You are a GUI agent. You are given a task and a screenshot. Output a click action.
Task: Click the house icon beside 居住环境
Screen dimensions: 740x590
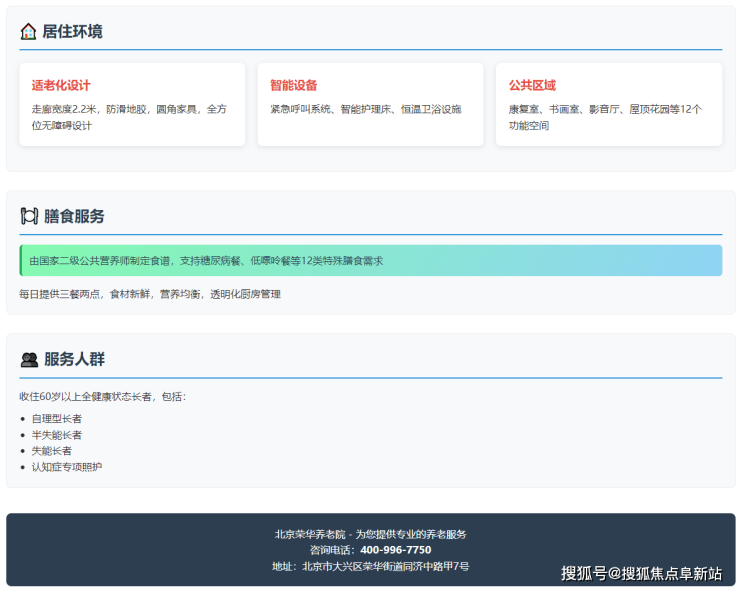coord(28,31)
